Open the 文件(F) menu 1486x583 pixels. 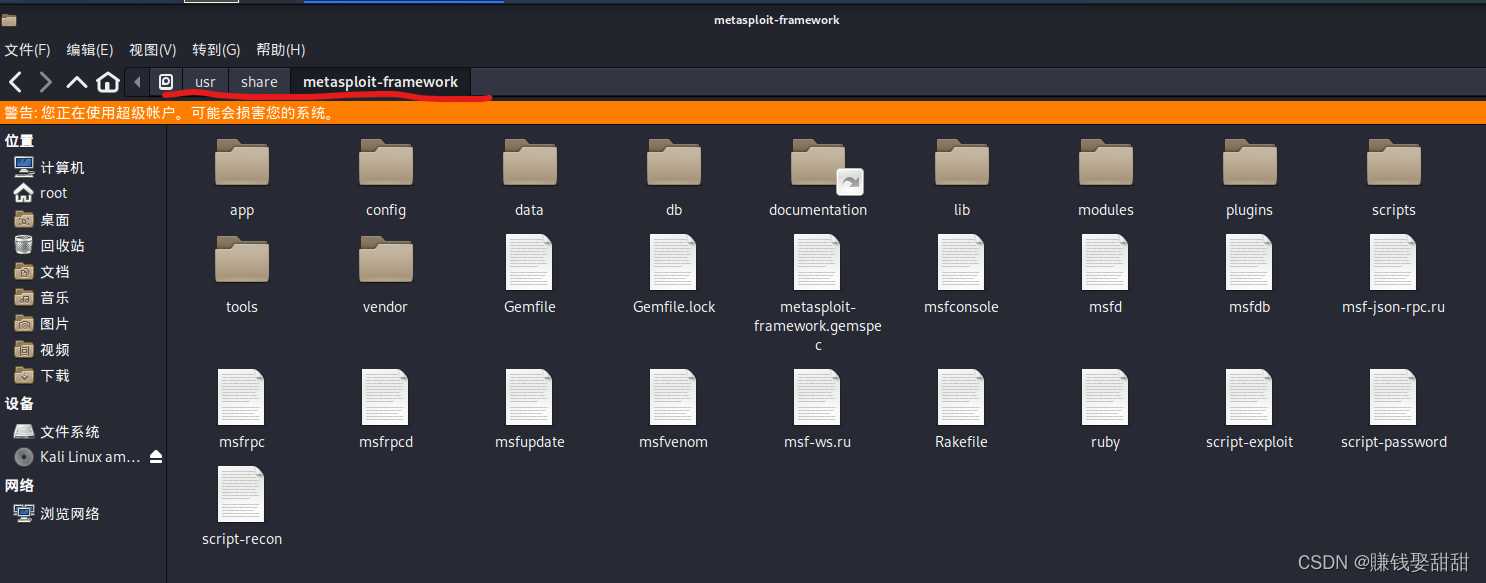coord(27,50)
